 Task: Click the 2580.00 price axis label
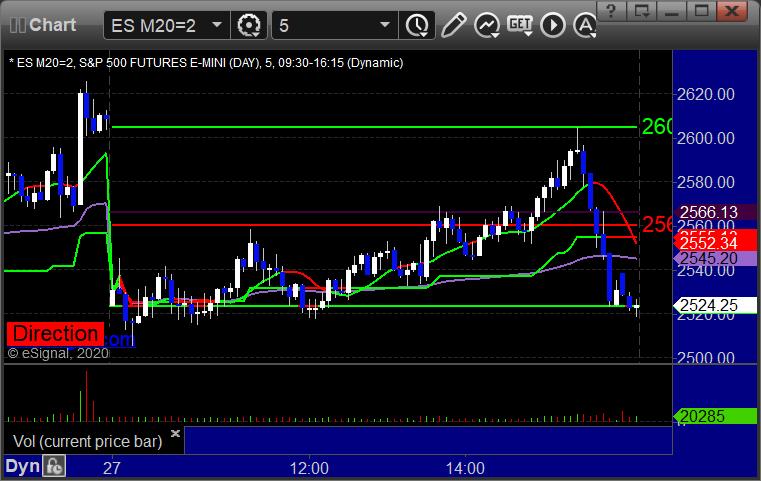[706, 182]
